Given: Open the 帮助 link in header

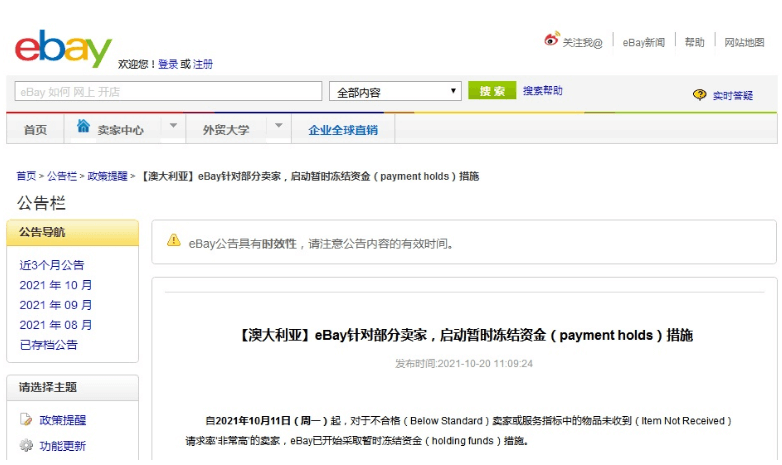Looking at the screenshot, I should [694, 42].
